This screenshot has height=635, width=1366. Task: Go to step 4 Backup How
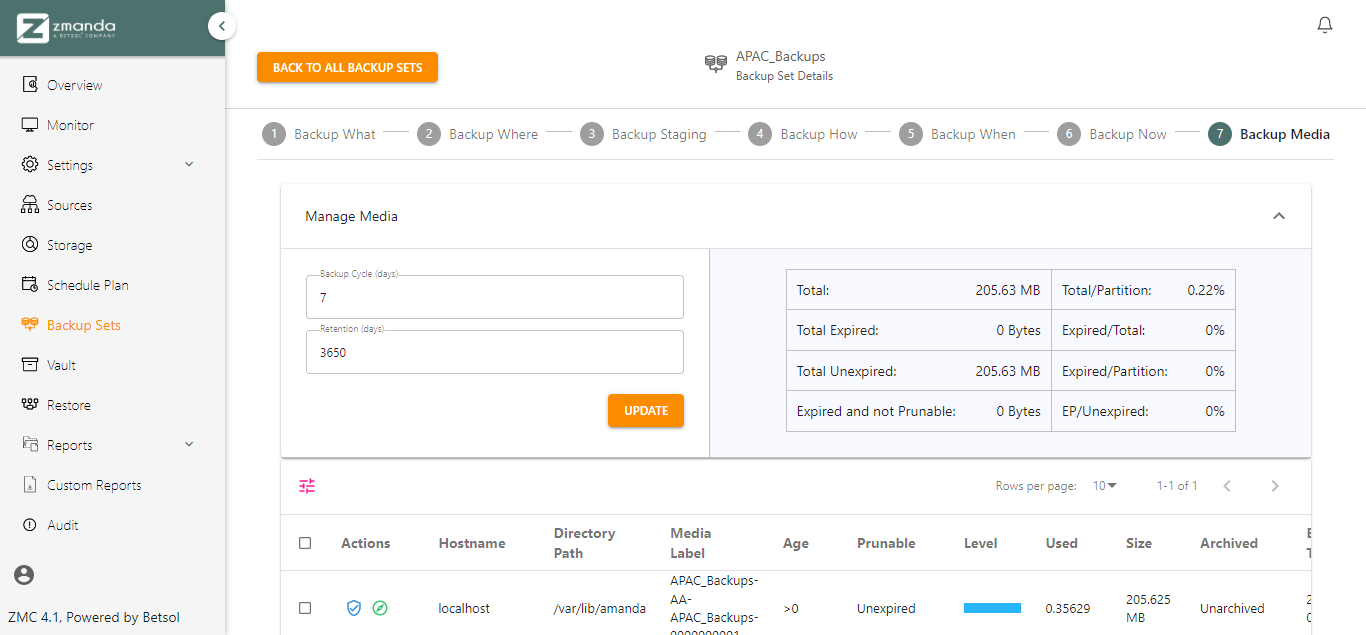click(803, 134)
